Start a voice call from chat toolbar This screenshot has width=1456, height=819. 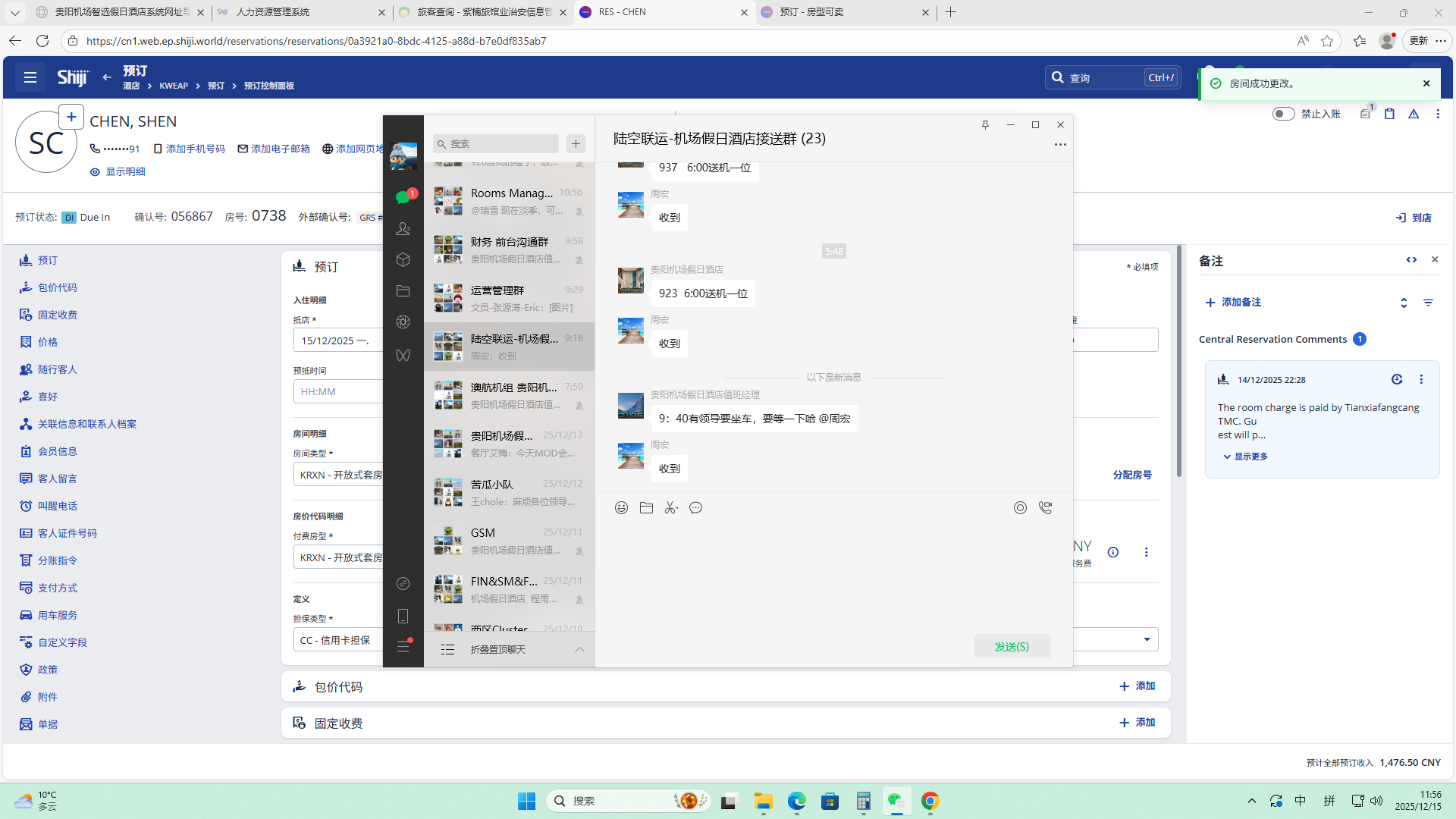point(1045,508)
